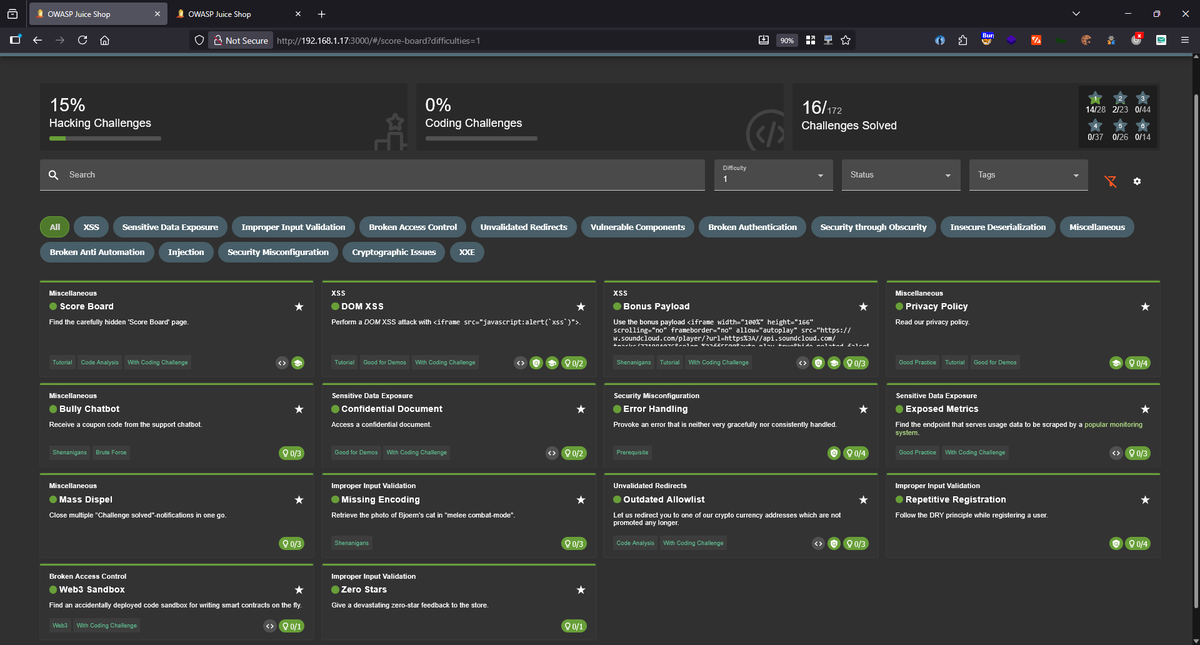Open coding challenge icon on Outdated Allowlist card
Screen dimensions: 1200x645
tap(818, 544)
